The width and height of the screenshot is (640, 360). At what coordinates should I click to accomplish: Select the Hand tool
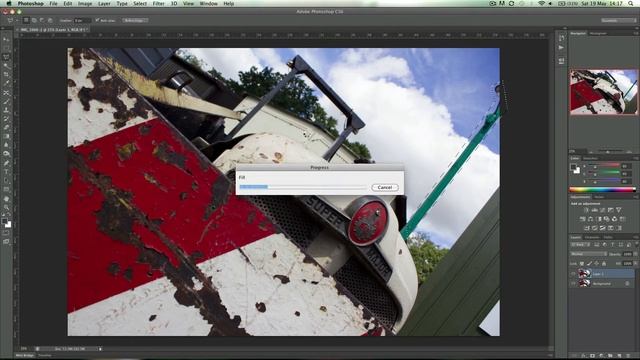(x=6, y=199)
